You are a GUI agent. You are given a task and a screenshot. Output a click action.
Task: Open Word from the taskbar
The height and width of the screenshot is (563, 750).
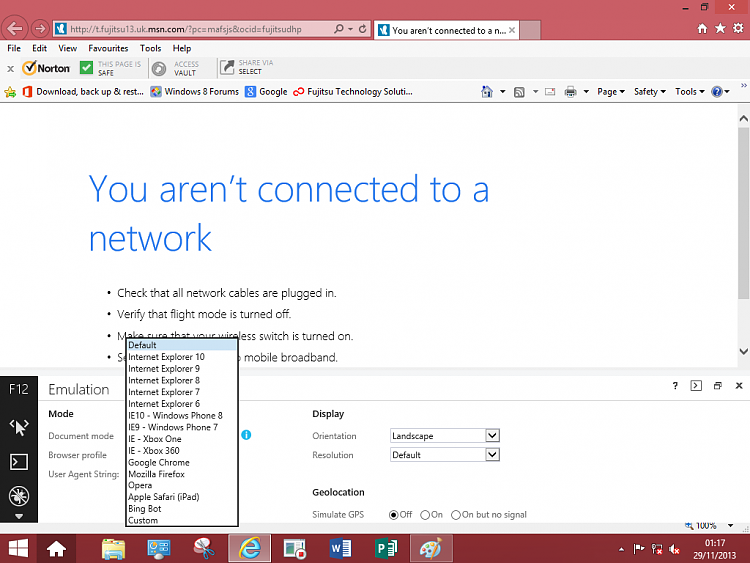tap(340, 549)
